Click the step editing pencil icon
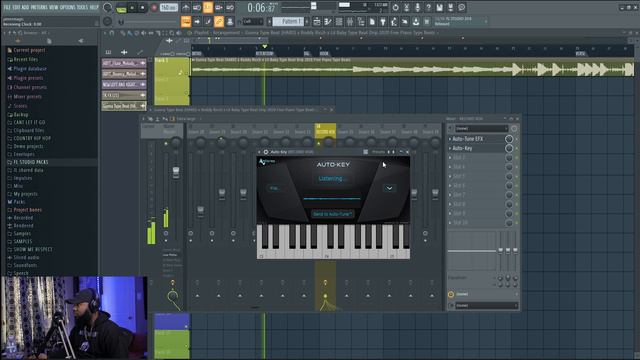 point(208,21)
